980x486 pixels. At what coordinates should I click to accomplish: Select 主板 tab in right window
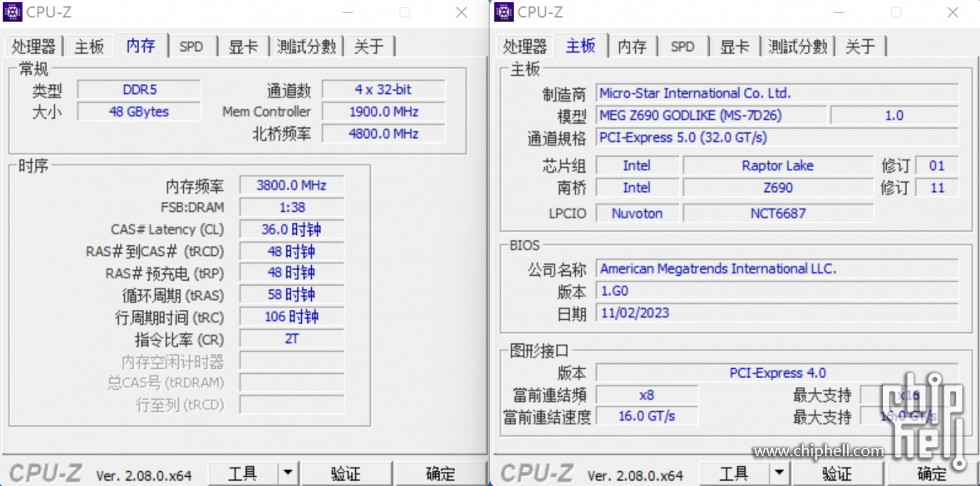[581, 46]
